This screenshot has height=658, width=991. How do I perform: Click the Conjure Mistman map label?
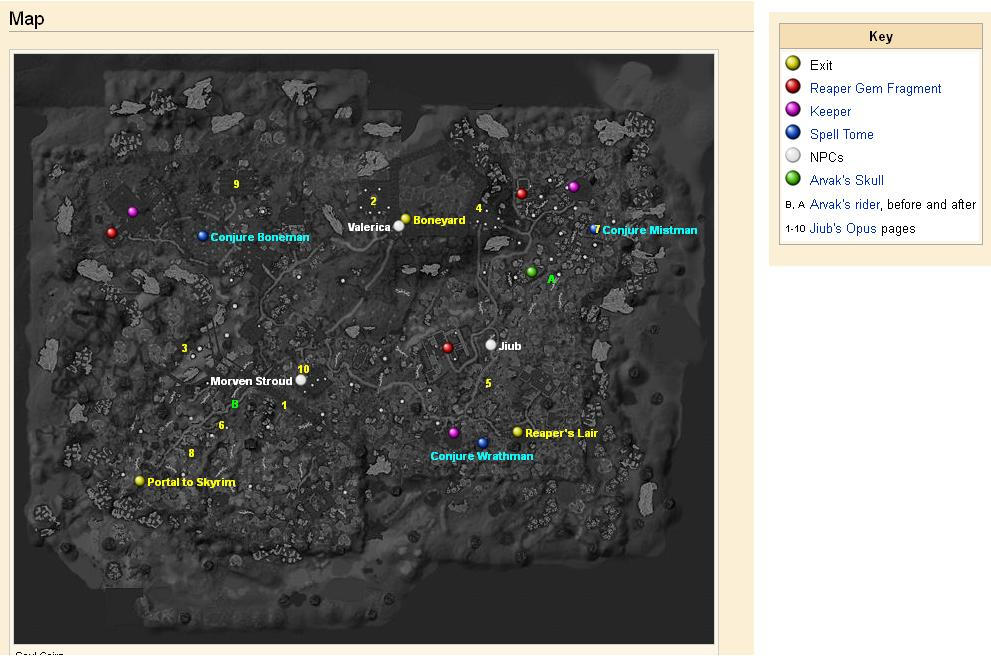coord(650,230)
